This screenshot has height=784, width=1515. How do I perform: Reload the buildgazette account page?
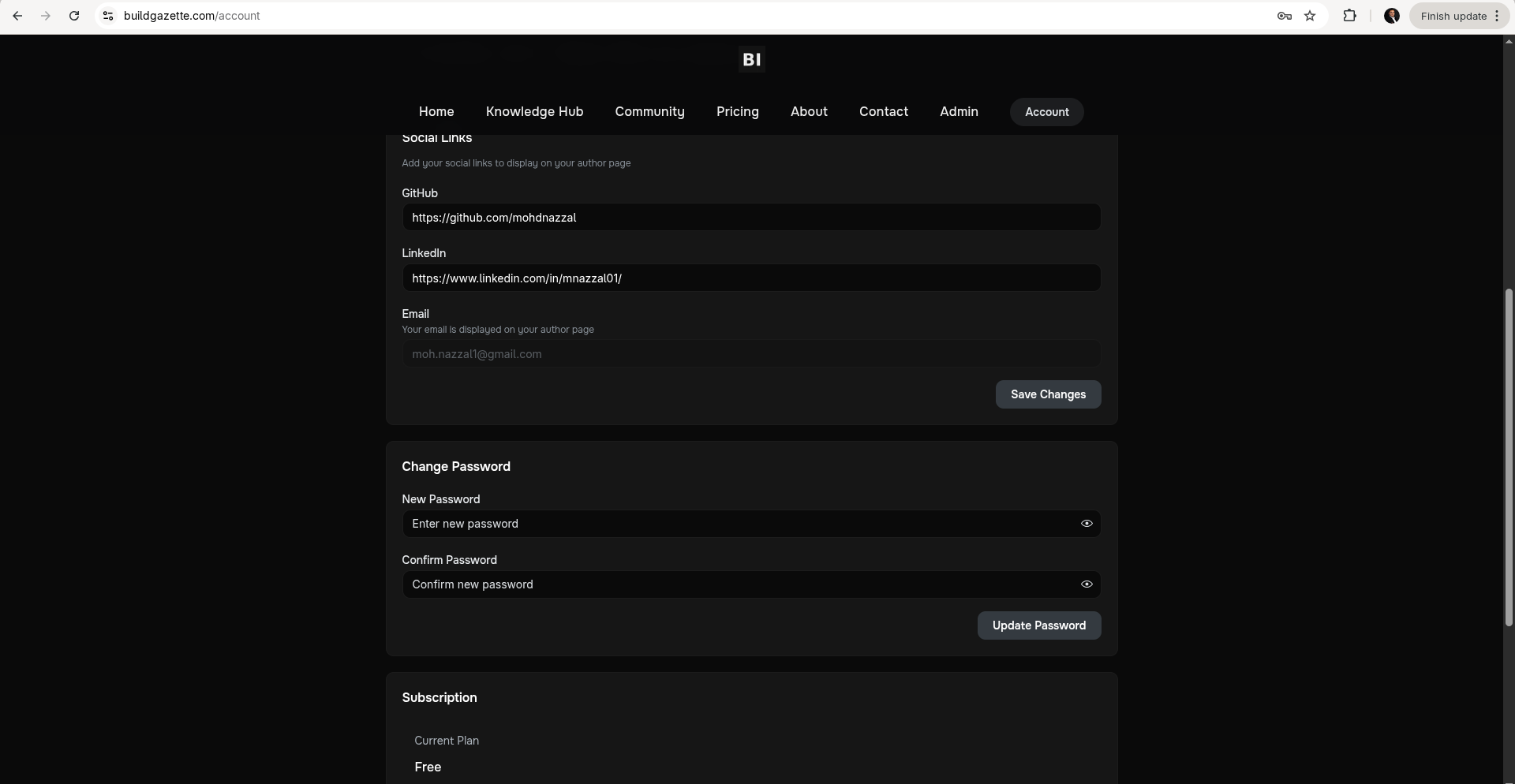point(74,16)
